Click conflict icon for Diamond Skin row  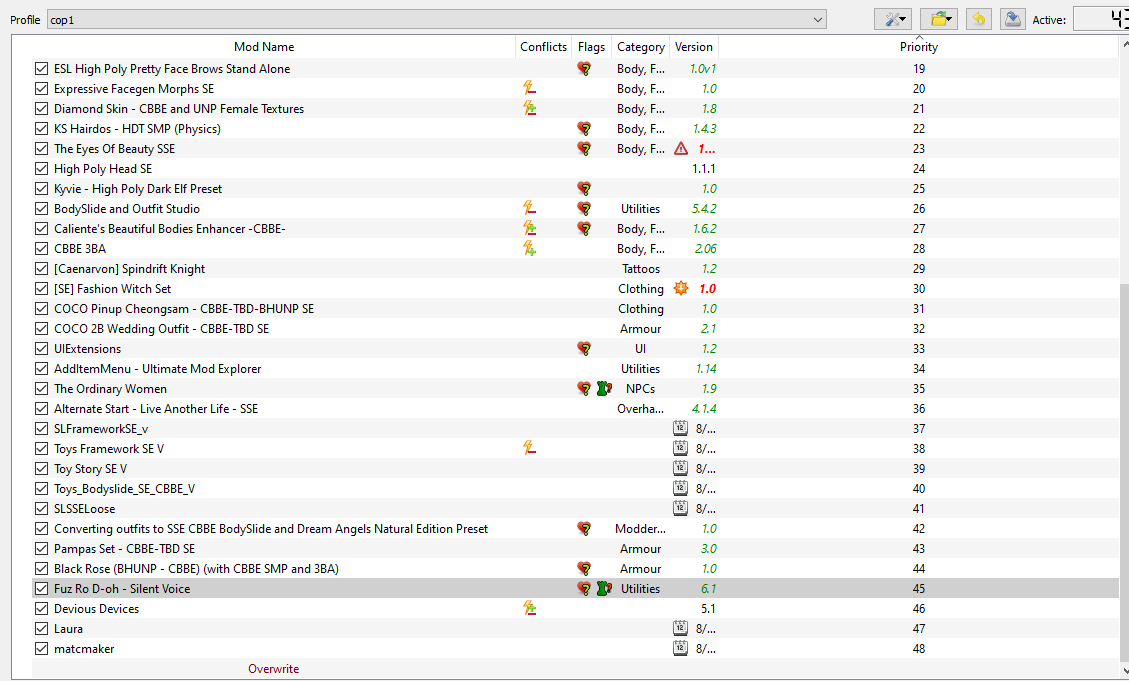529,109
